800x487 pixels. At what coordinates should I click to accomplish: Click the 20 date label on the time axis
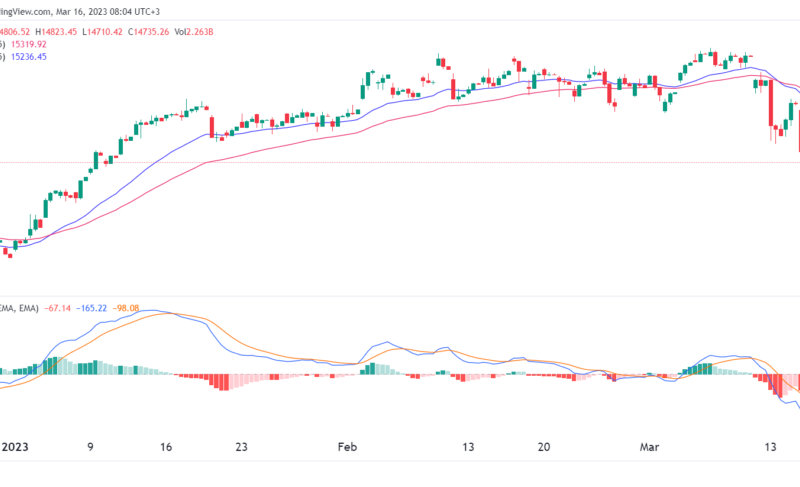(544, 447)
